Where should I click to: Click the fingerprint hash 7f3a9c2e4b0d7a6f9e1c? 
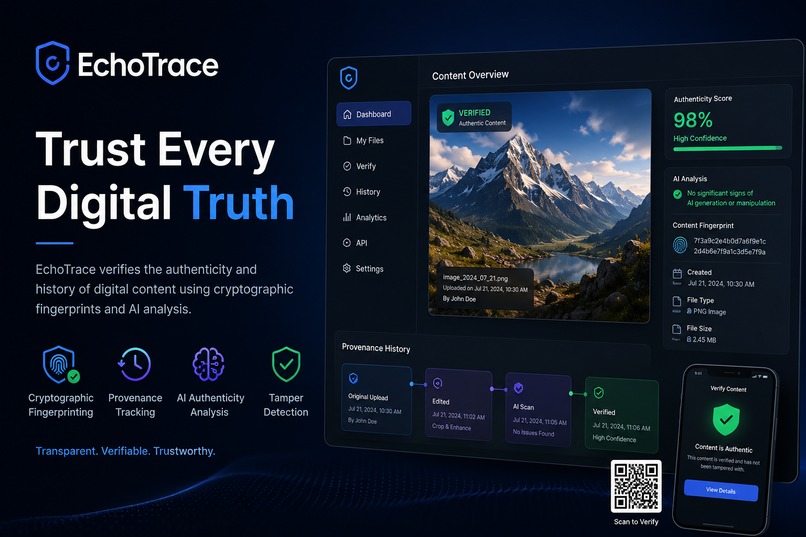[730, 240]
